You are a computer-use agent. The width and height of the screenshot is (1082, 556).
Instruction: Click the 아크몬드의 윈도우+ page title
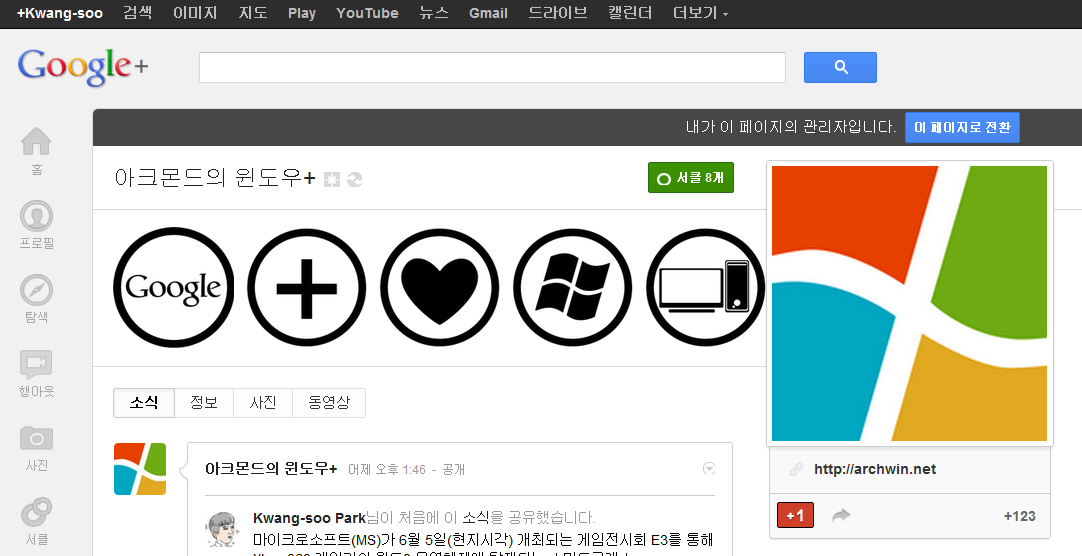(215, 178)
